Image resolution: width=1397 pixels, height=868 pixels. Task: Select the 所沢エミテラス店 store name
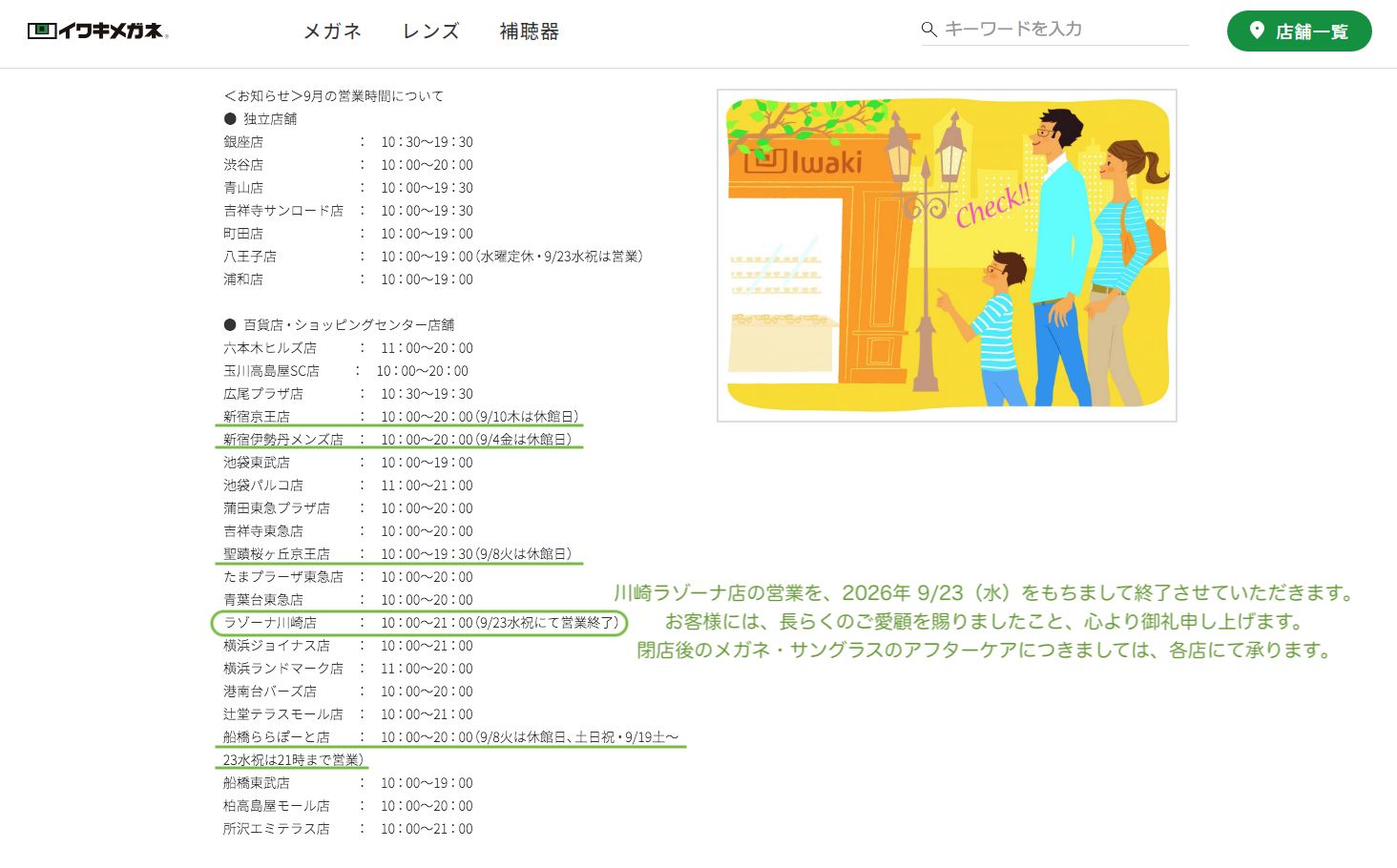point(277,829)
